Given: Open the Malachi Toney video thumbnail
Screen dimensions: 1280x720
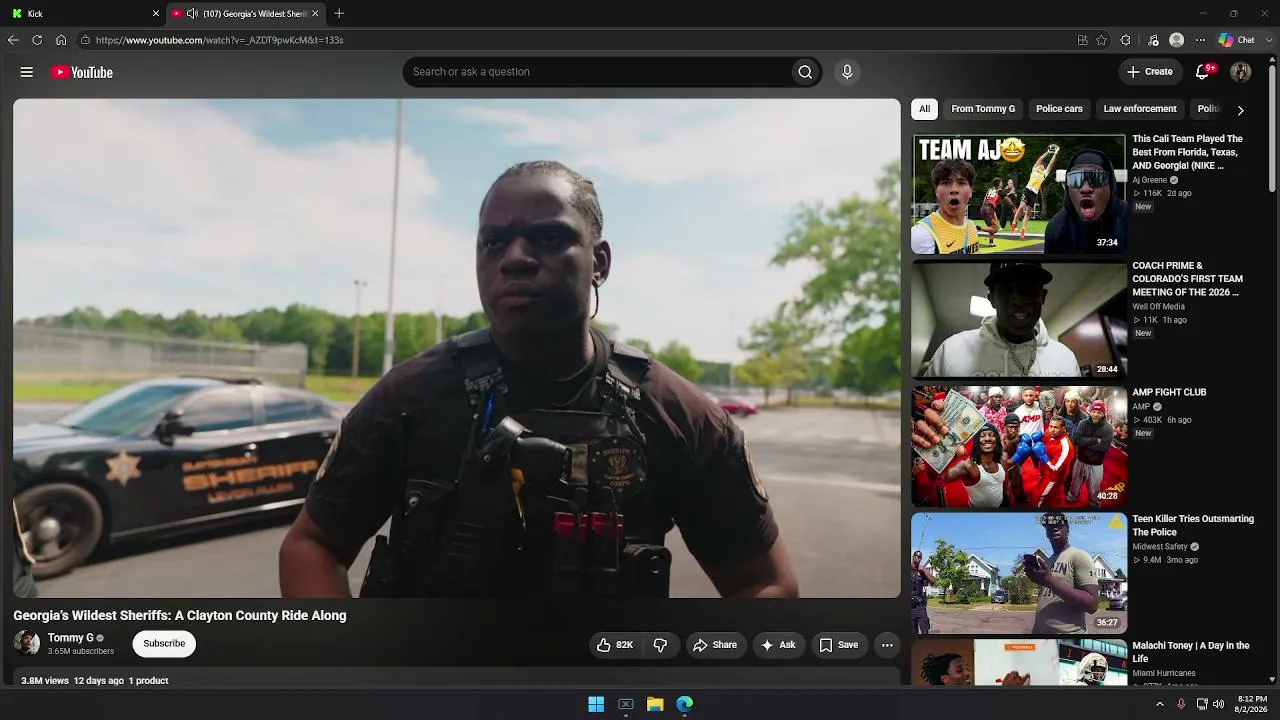Looking at the screenshot, I should pyautogui.click(x=1019, y=663).
